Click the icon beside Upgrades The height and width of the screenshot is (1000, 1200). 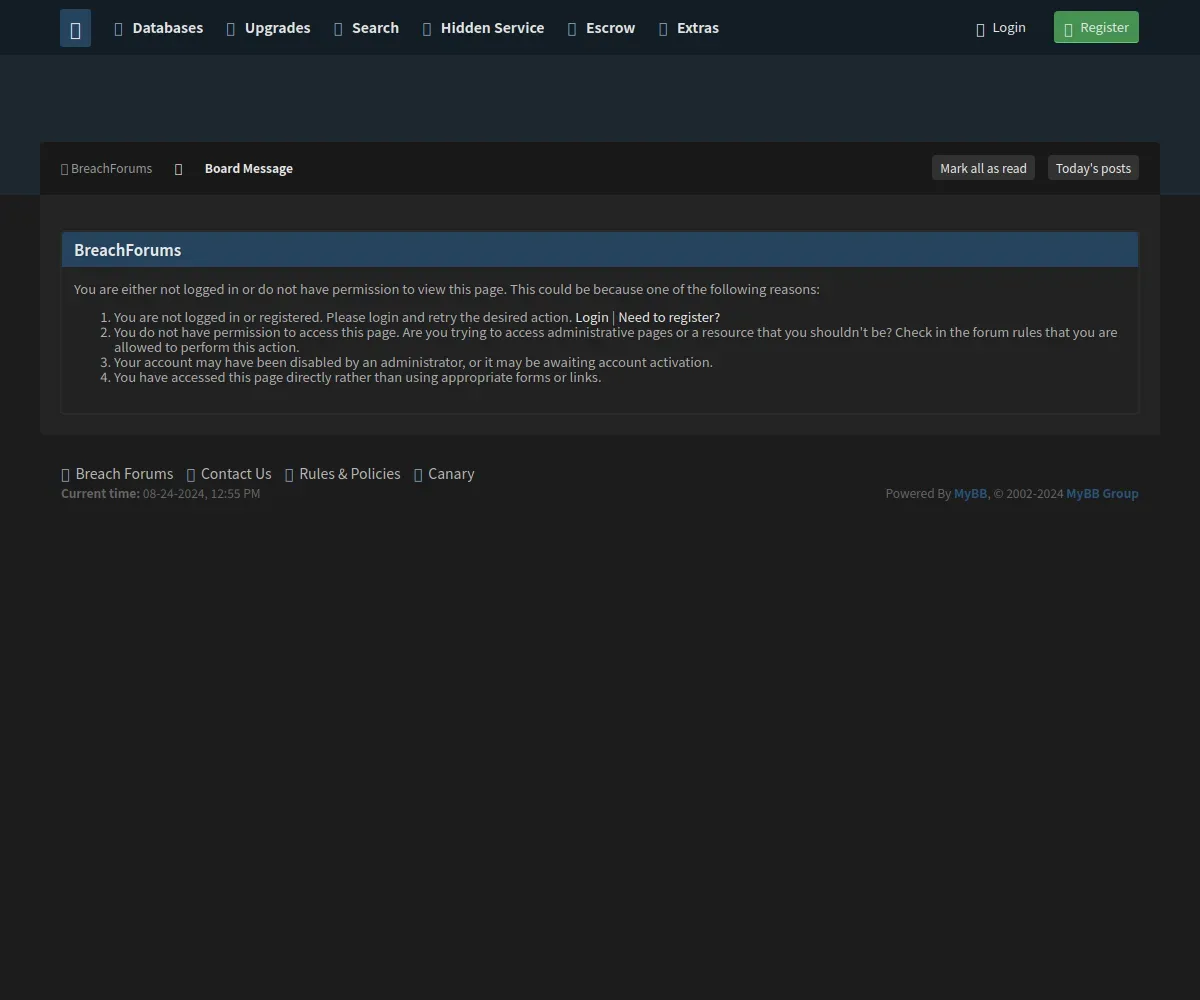pyautogui.click(x=231, y=29)
